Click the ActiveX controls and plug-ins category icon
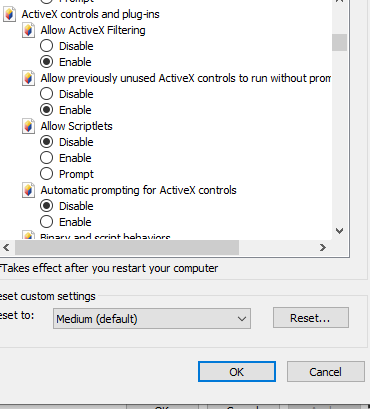Viewport: 370px width, 409px height. pos(9,14)
